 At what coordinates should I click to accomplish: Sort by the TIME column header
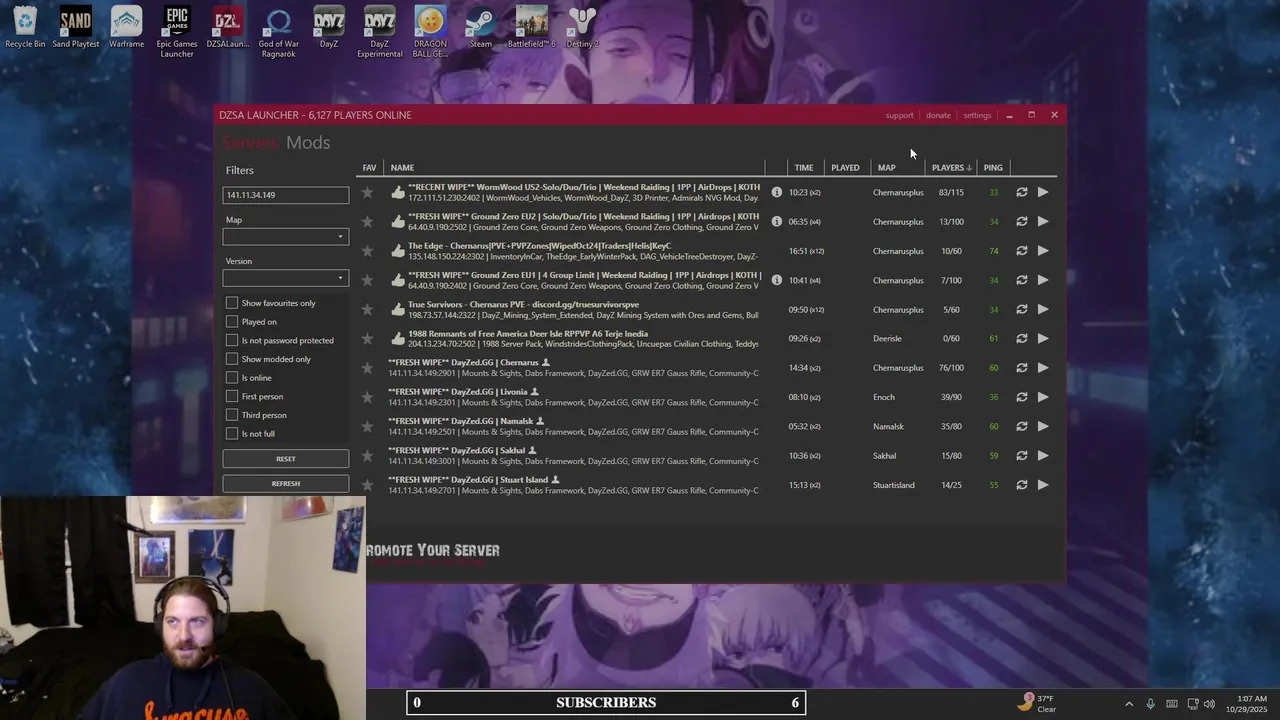(x=804, y=168)
